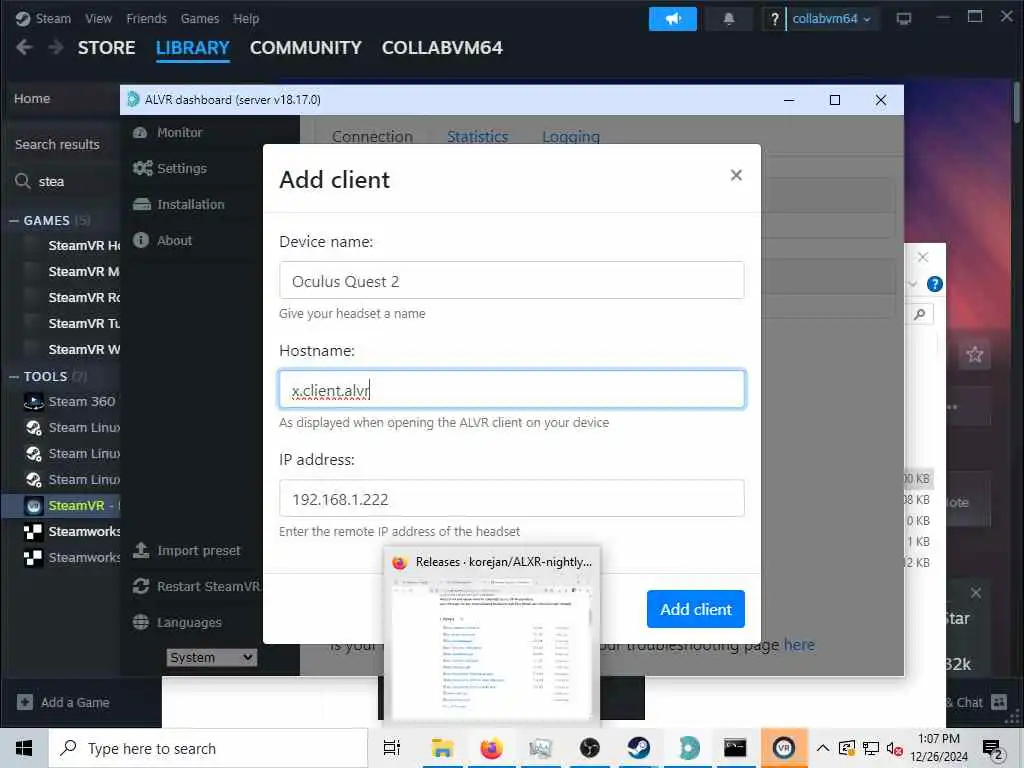Click Import preset in ALVR sidebar
Viewport: 1024px width, 768px height.
point(186,551)
